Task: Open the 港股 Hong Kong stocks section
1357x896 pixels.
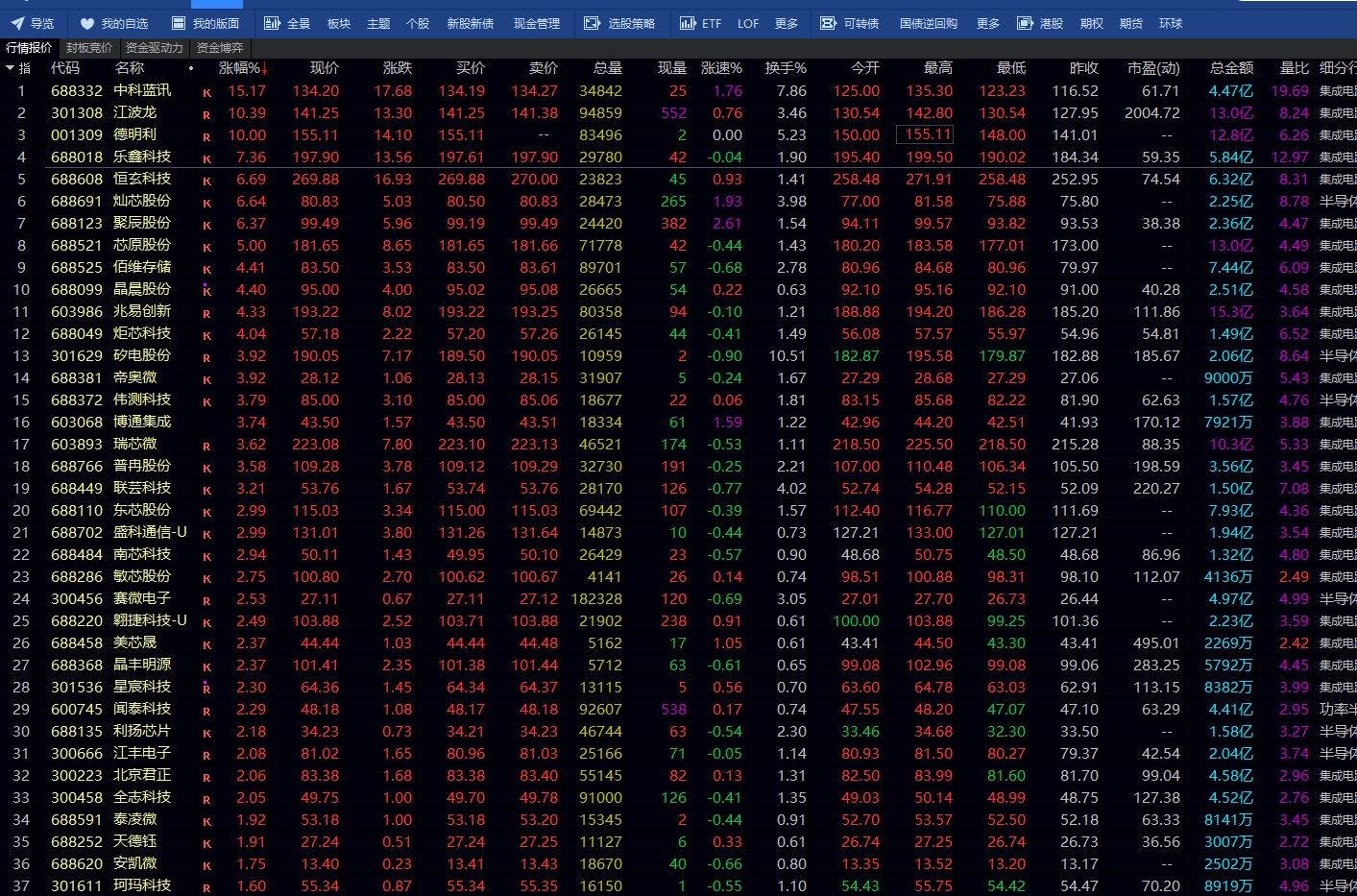Action: click(x=1040, y=23)
